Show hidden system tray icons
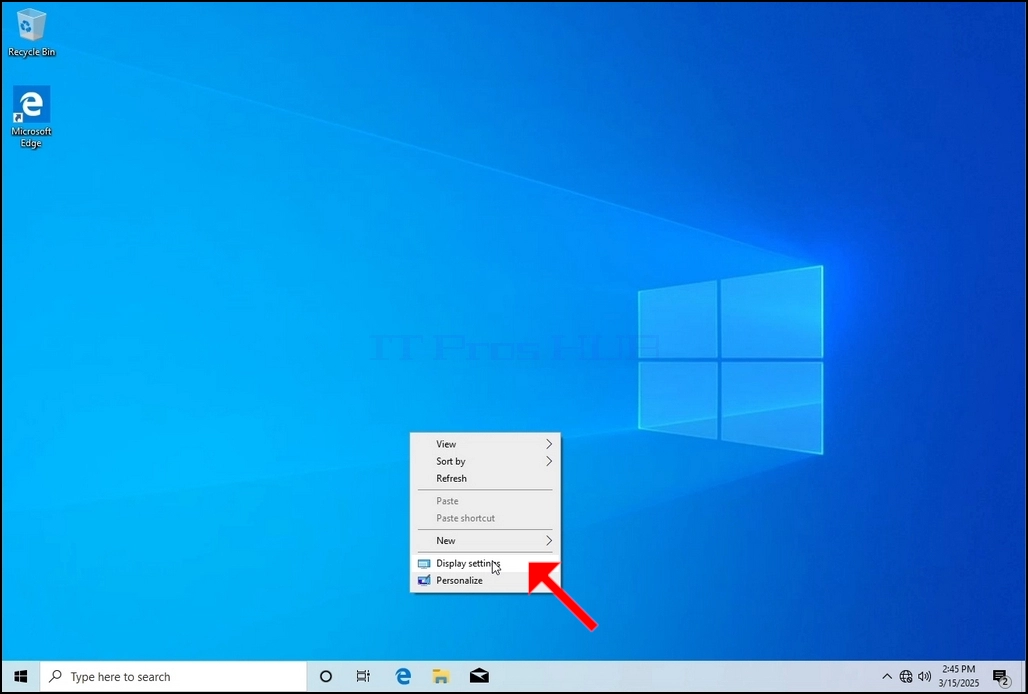Viewport: 1028px width, 694px height. coord(887,676)
